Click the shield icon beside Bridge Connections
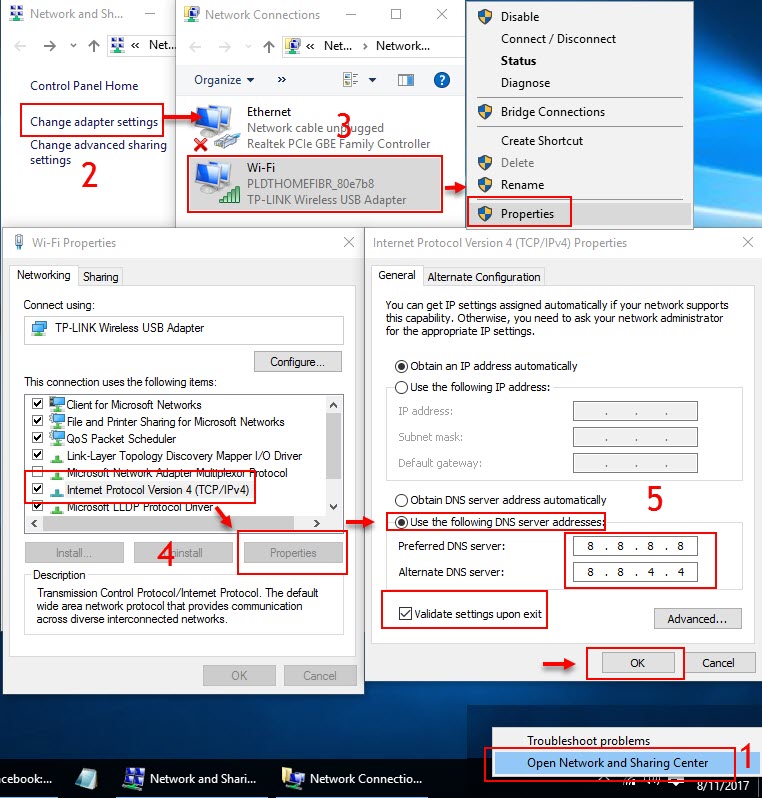 coord(485,111)
